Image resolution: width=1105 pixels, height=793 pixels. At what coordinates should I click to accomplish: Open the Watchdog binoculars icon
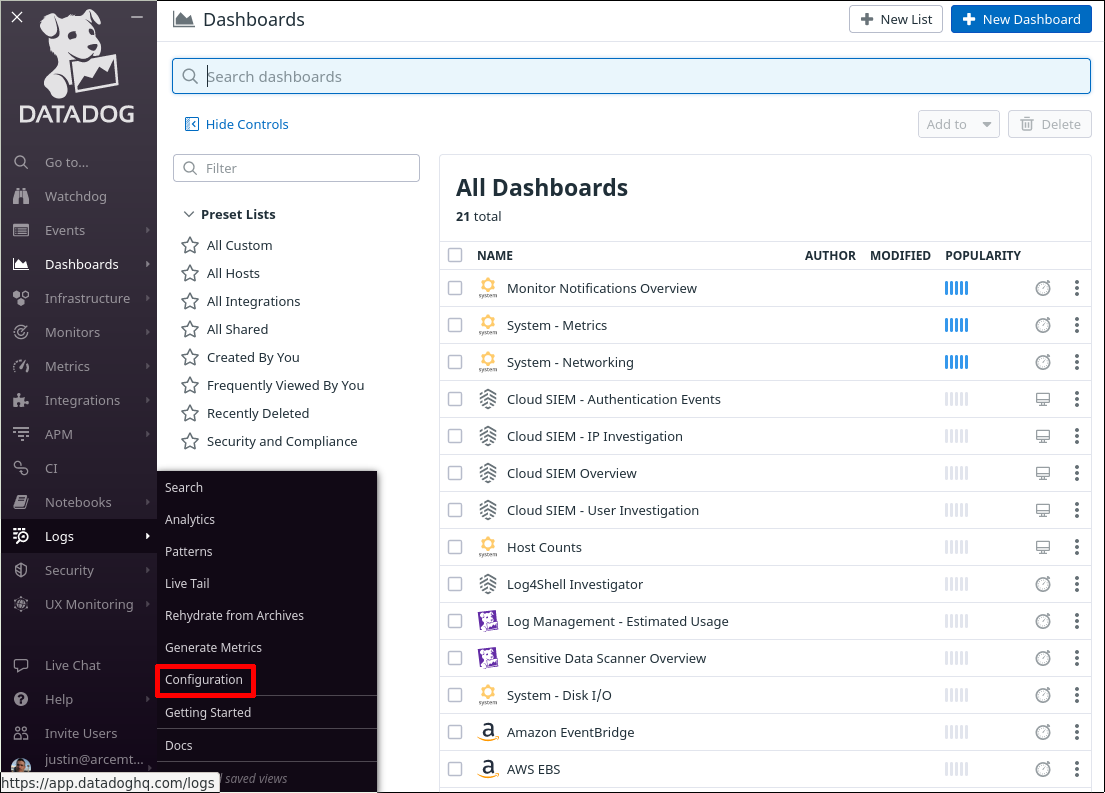[21, 196]
